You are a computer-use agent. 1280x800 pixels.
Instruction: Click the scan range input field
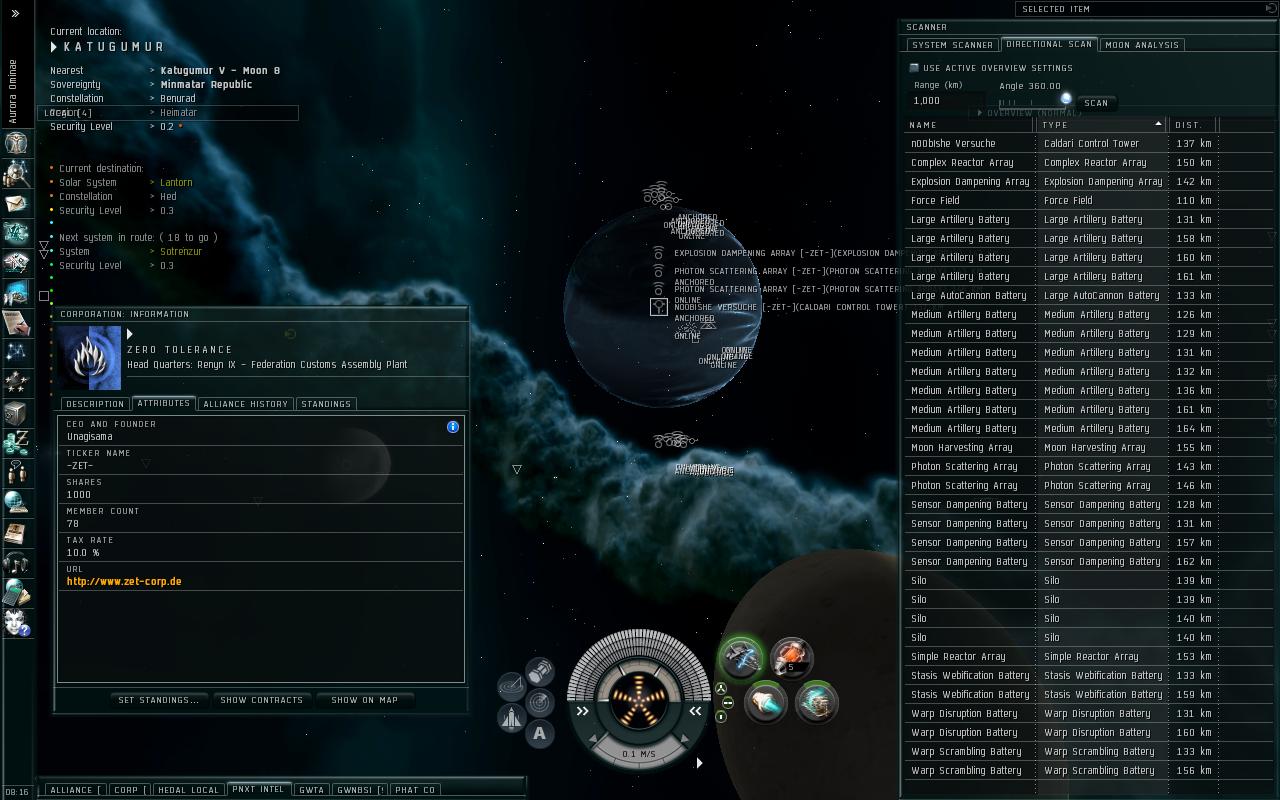(x=948, y=101)
